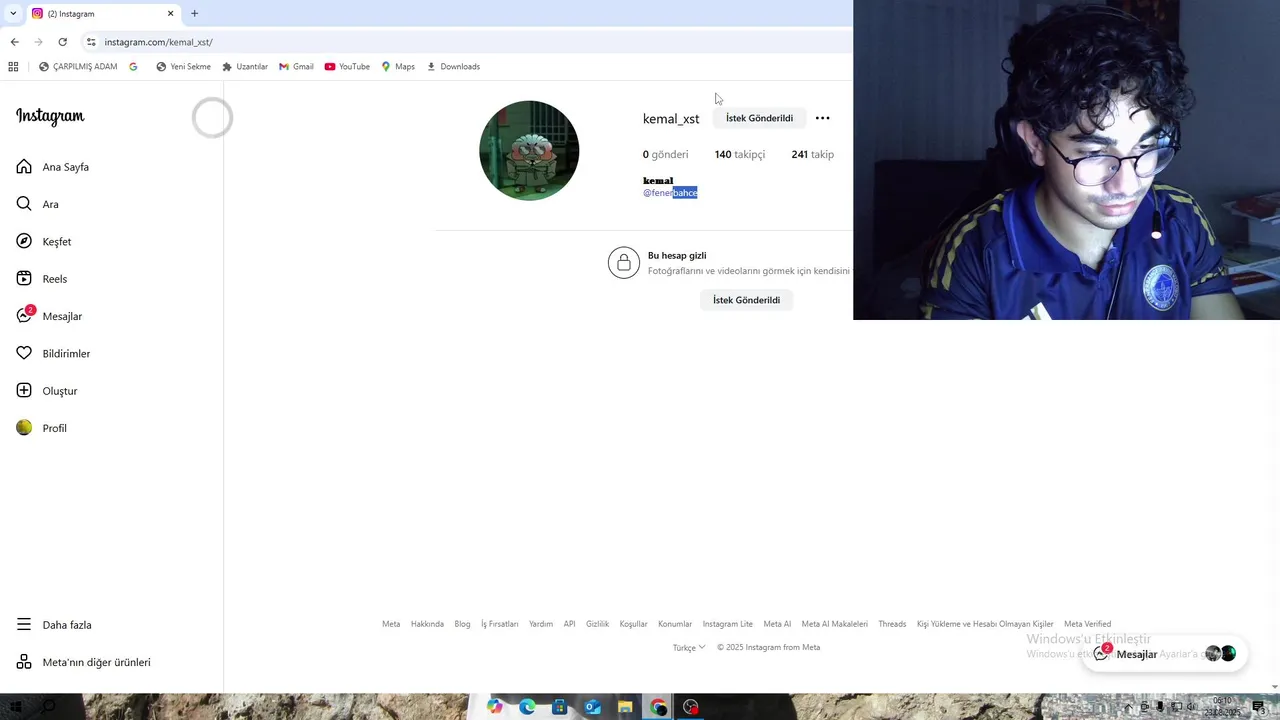Open Maps bookmark
1280x720 pixels.
point(398,67)
